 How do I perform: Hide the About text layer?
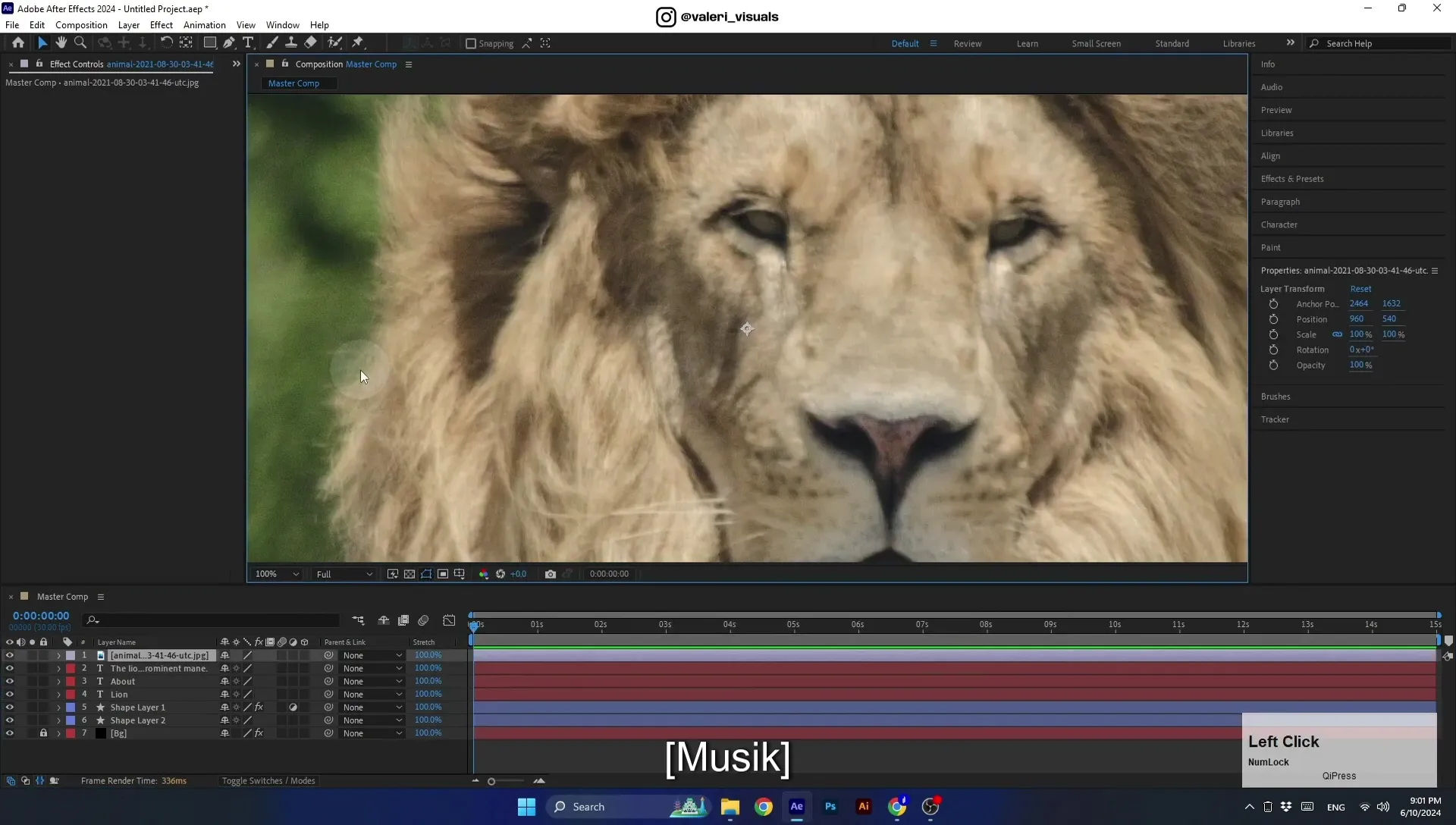pos(9,682)
